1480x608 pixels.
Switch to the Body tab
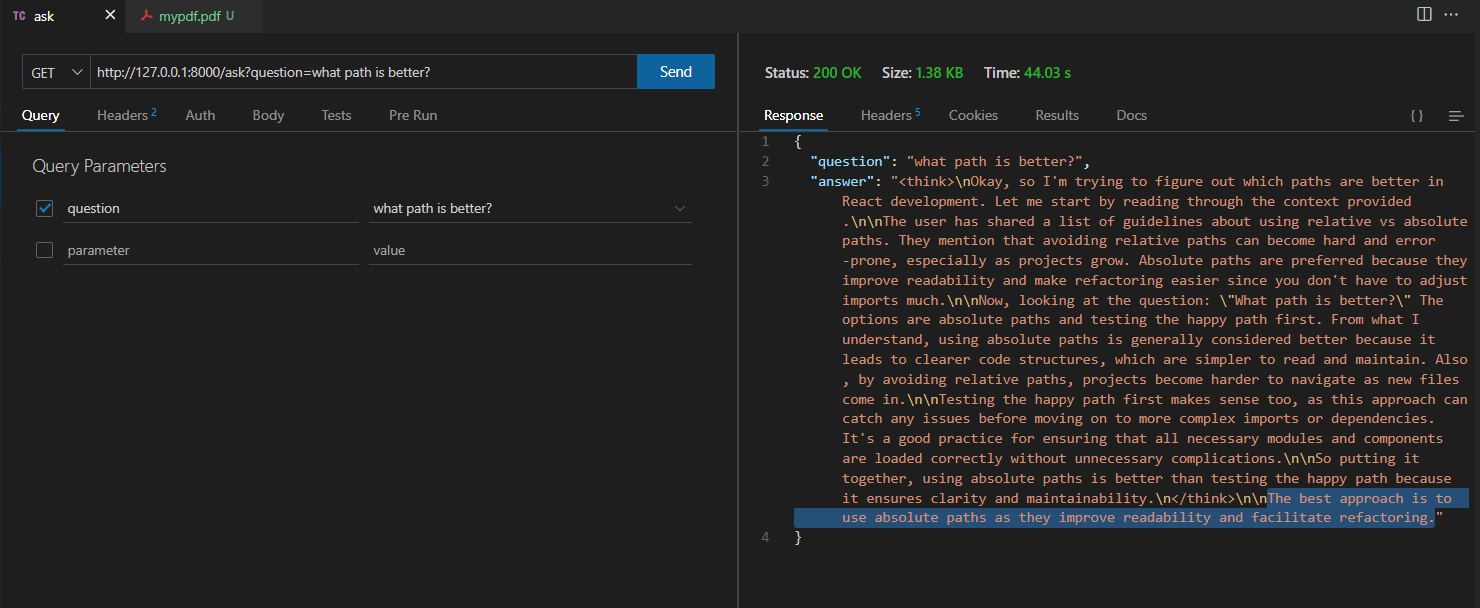pos(268,115)
